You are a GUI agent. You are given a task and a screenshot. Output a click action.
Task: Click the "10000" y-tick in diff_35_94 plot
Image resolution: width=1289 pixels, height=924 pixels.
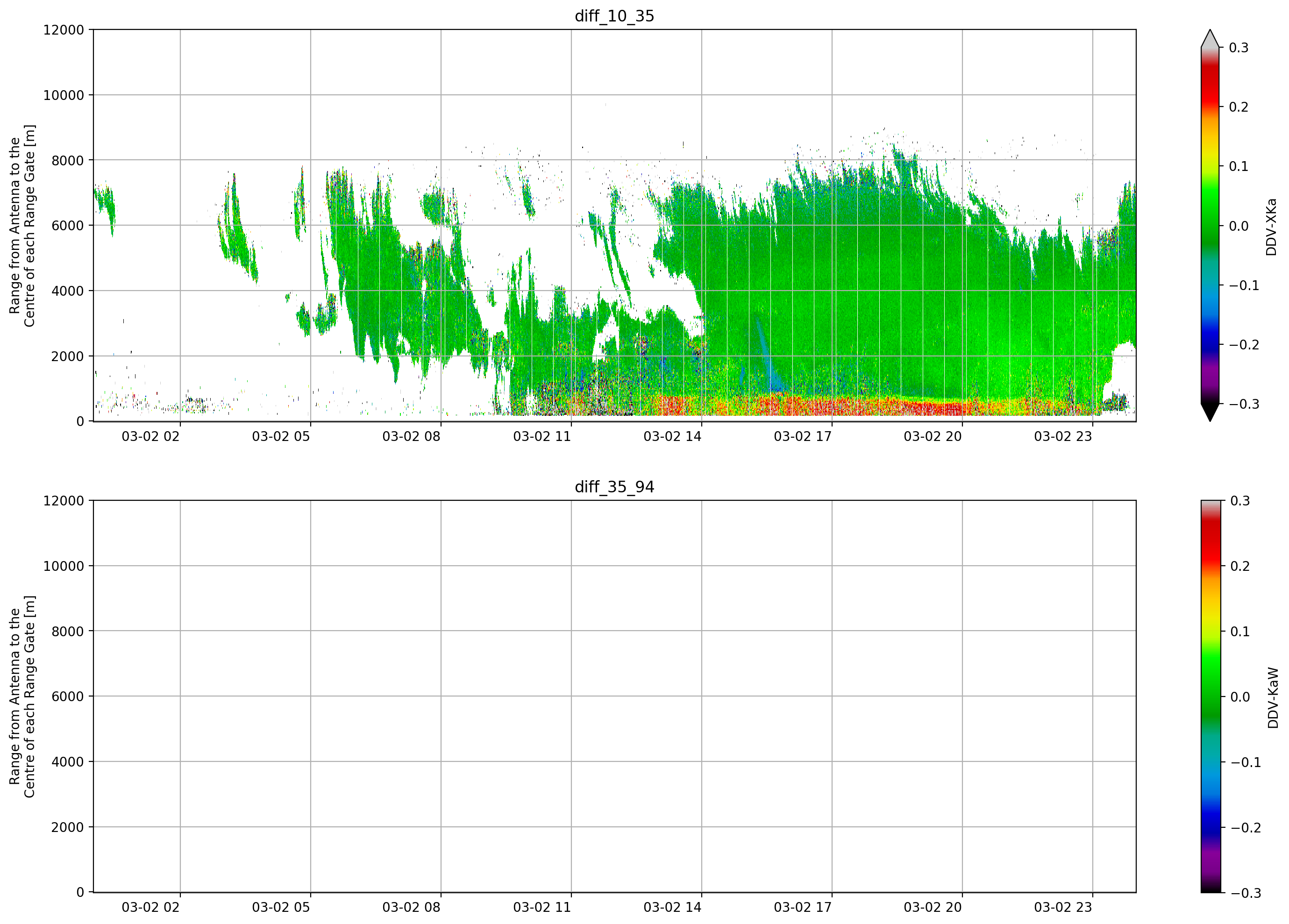coord(64,566)
